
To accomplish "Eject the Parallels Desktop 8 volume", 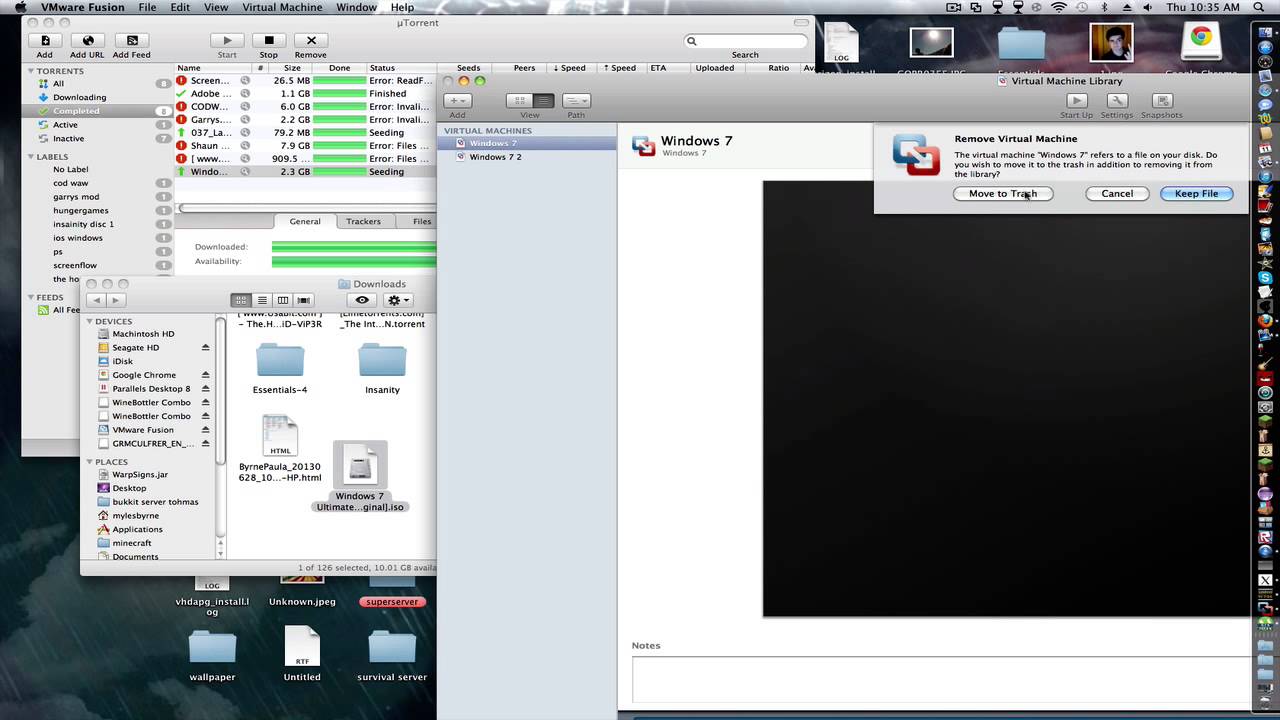I will click(206, 389).
